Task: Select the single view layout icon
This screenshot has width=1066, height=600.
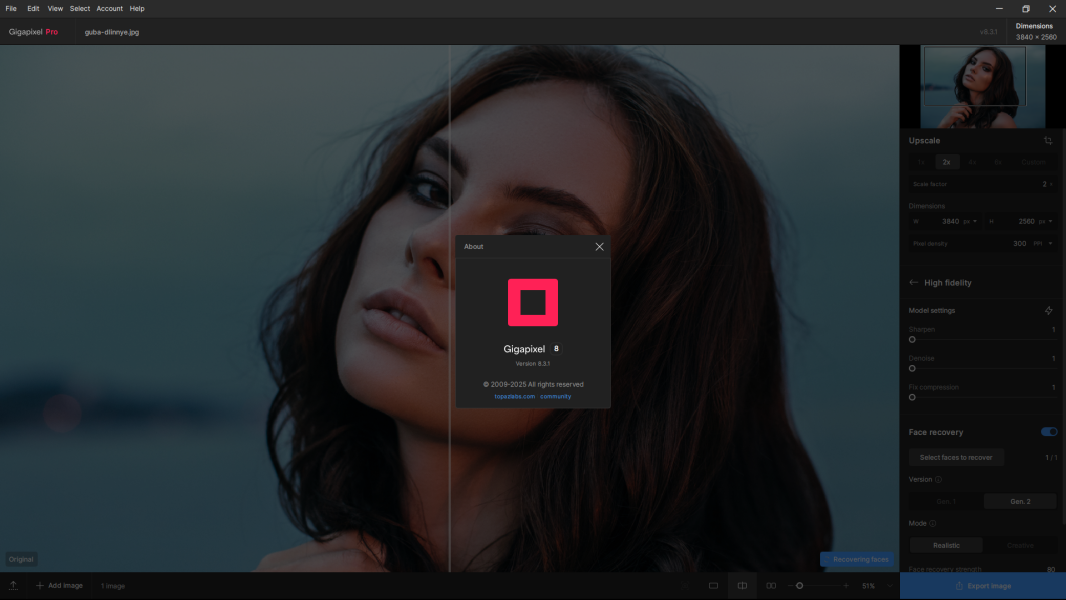Action: point(713,586)
